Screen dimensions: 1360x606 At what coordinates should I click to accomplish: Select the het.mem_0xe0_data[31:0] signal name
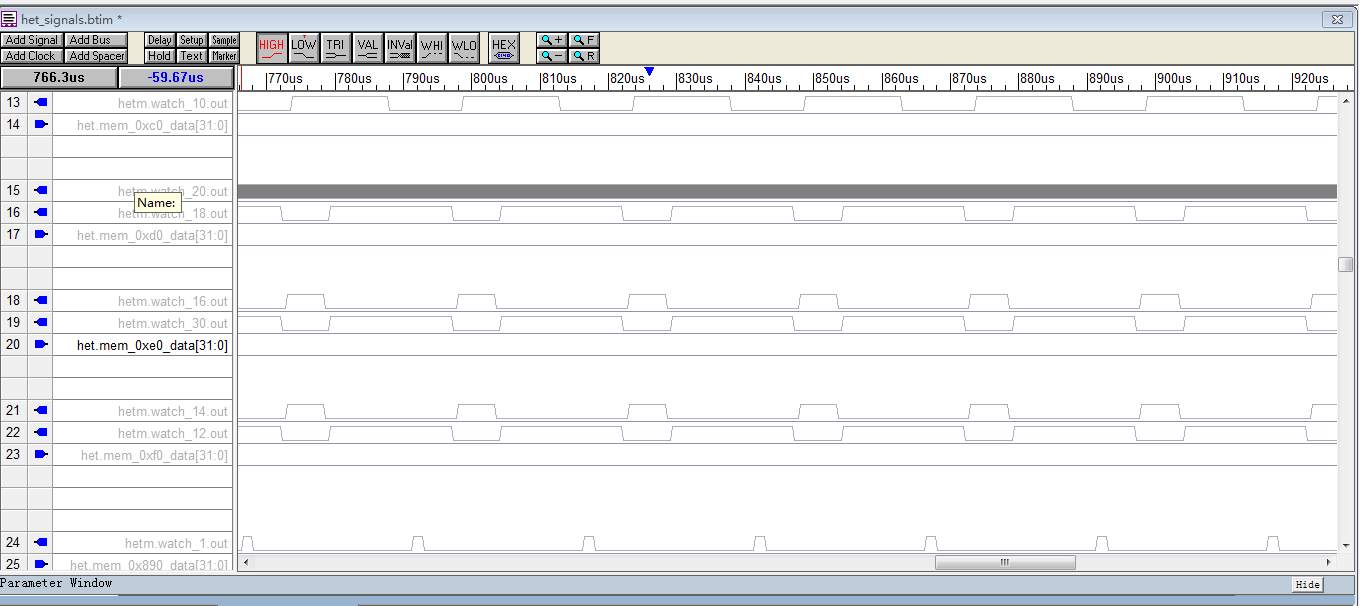coord(152,345)
